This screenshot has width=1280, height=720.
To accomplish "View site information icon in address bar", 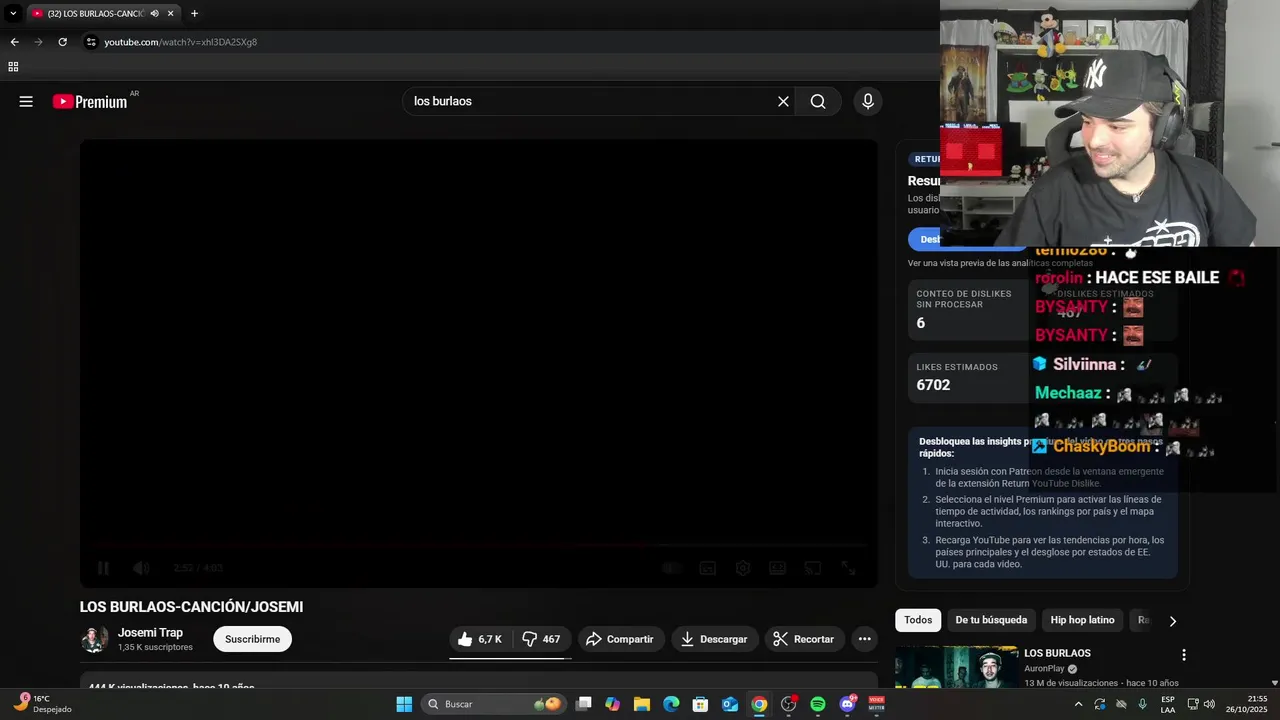I will coord(91,42).
